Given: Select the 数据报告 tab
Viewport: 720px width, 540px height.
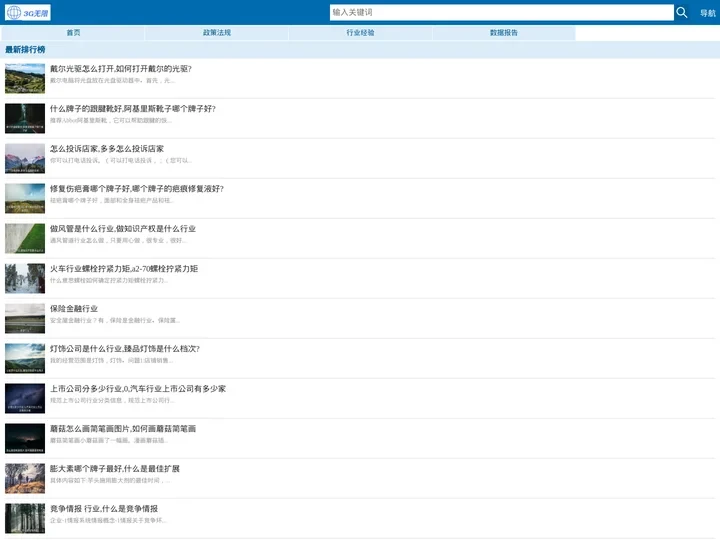Looking at the screenshot, I should (504, 33).
